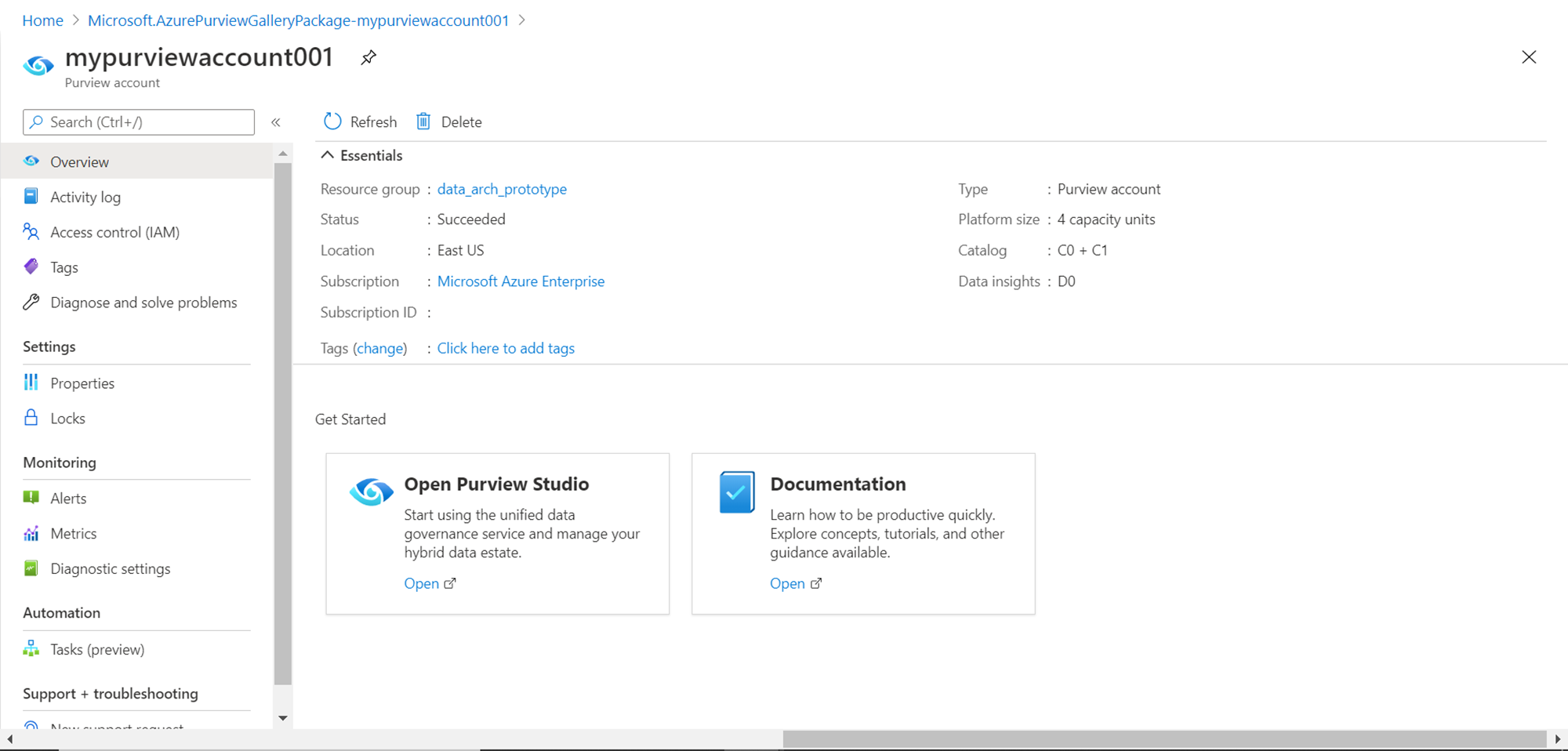The image size is (1568, 751).
Task: Pin the mypurviewaccount001 resource
Action: (368, 57)
